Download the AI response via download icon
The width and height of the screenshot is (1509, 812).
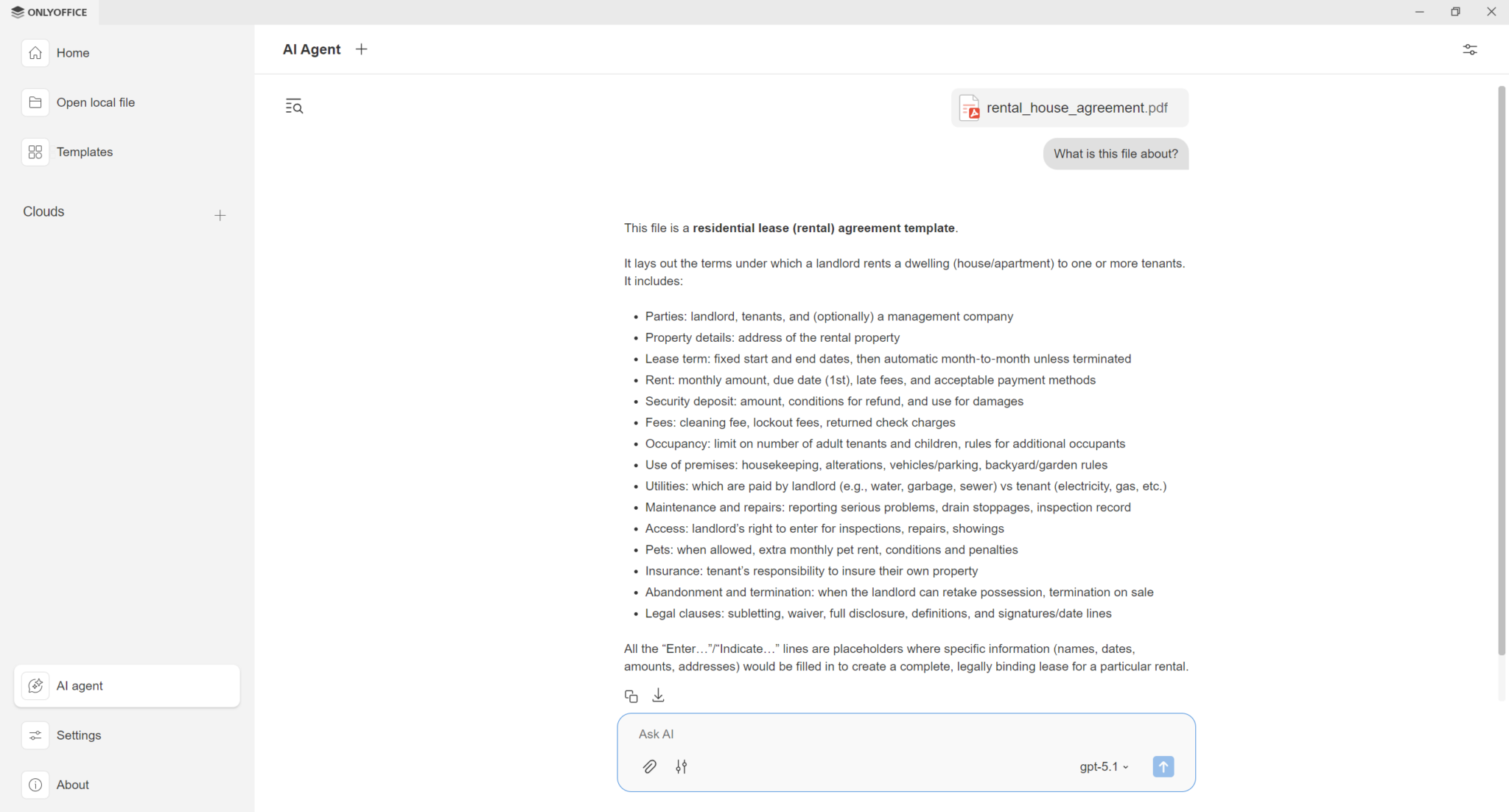pos(657,695)
